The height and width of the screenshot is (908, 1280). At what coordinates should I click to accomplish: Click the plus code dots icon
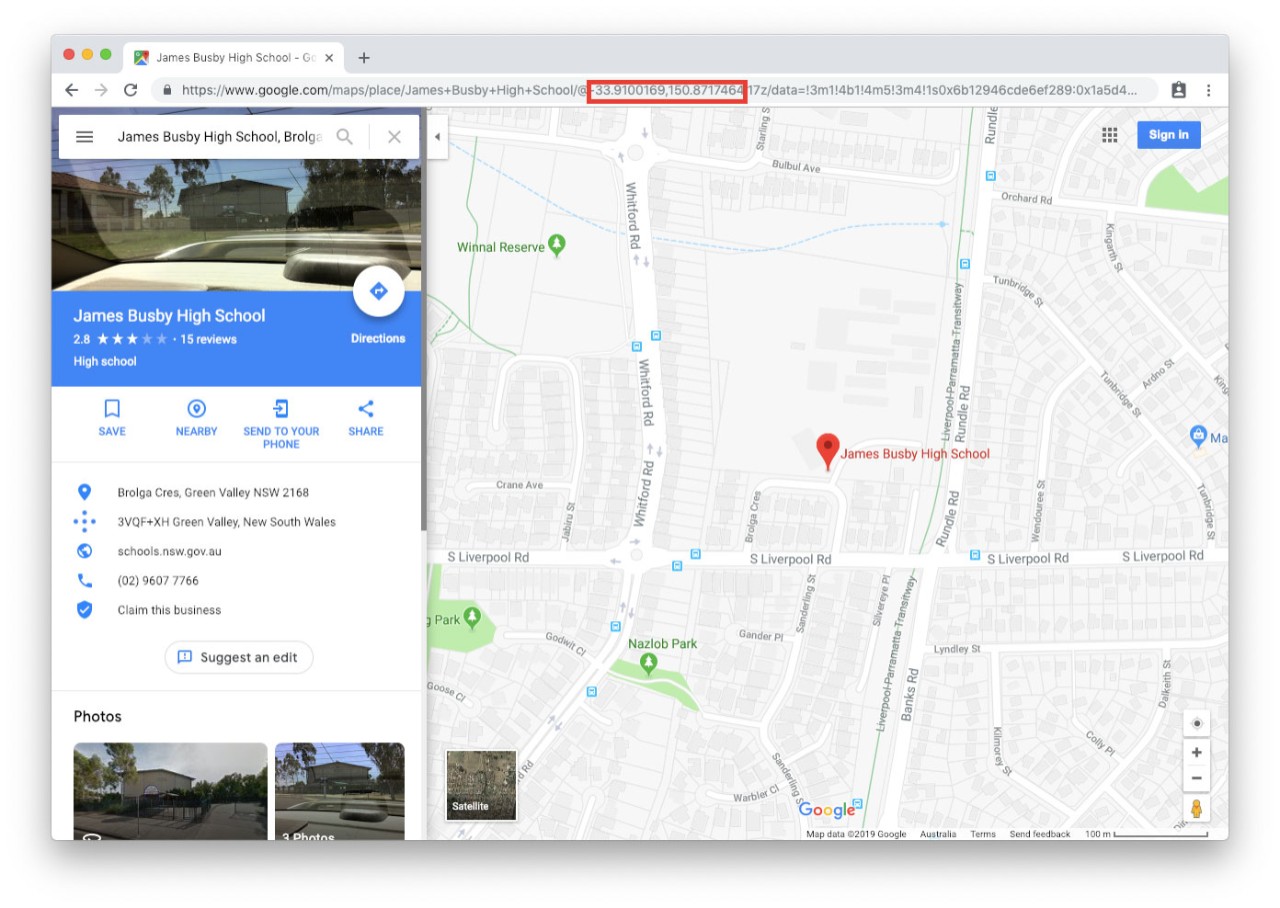pos(85,521)
